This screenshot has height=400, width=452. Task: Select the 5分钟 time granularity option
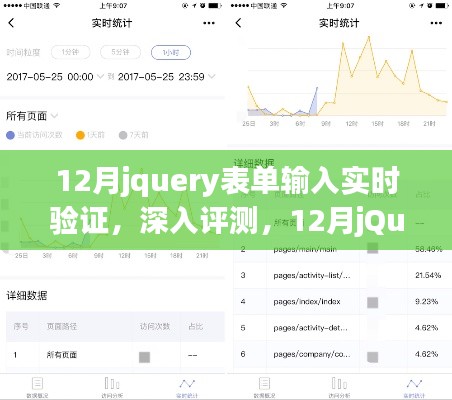pos(120,52)
